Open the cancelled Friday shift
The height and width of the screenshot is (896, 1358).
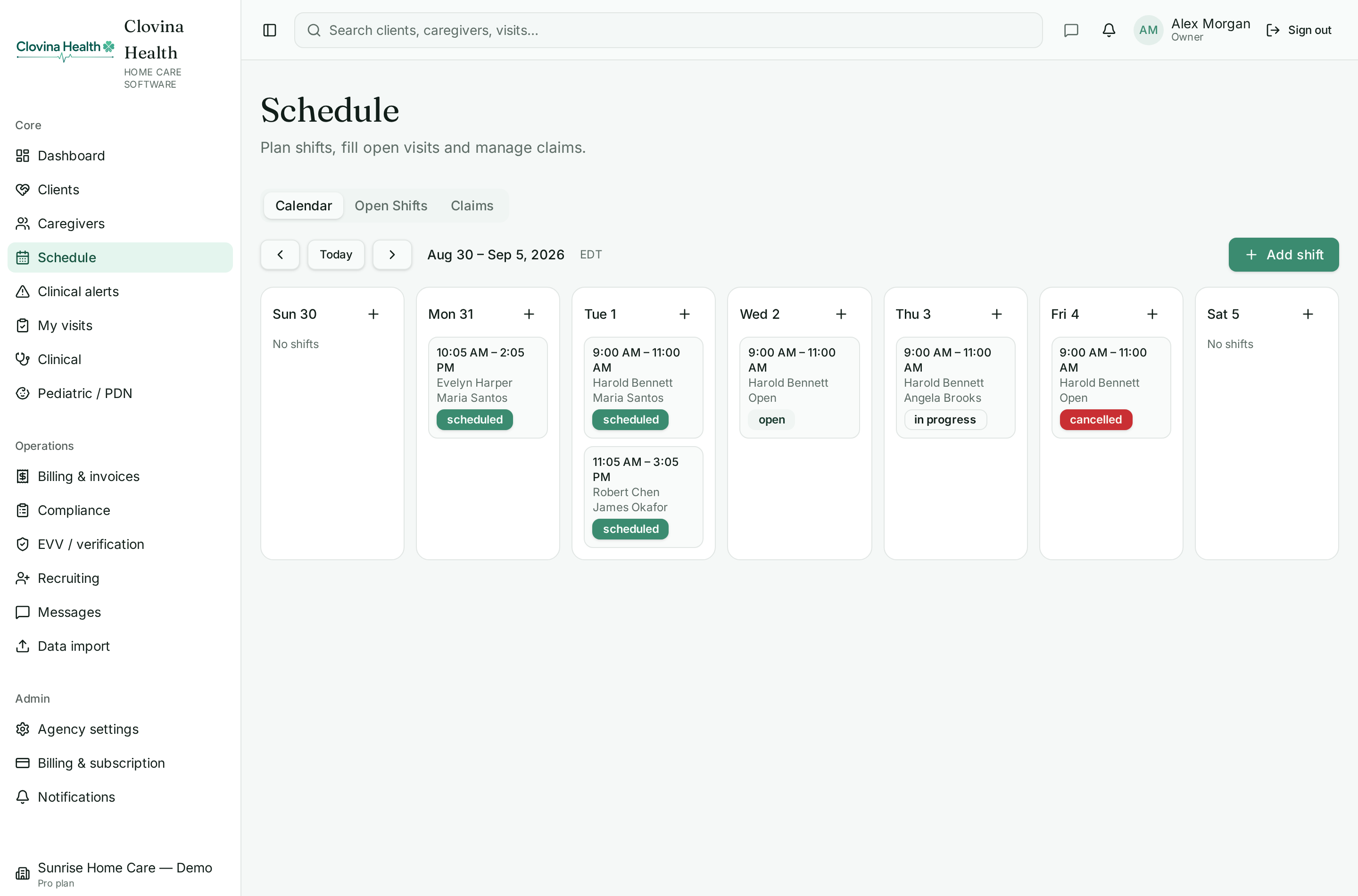point(1110,388)
